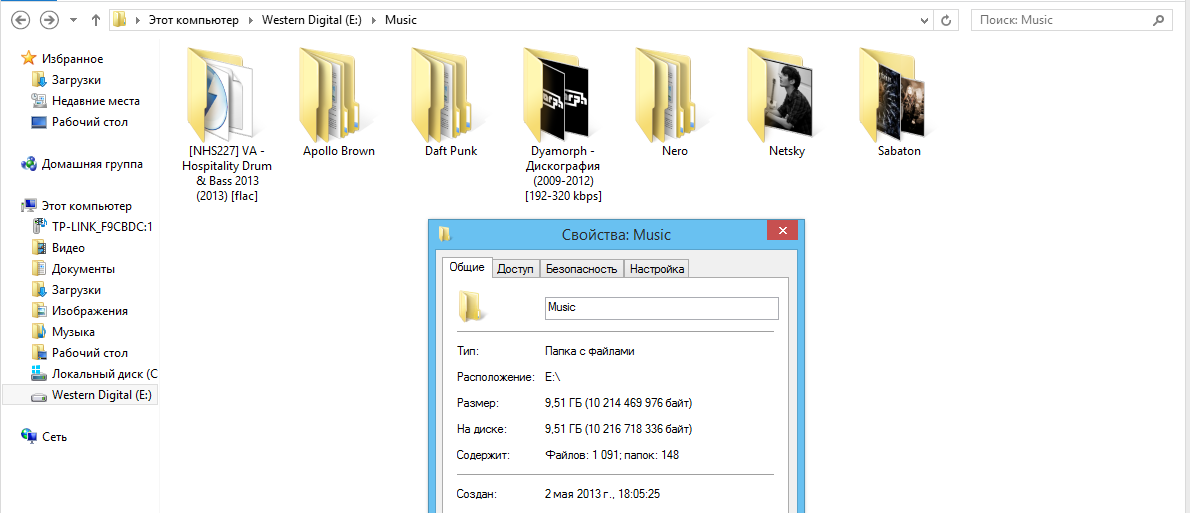Open the 'Изображения' folder in sidebar
This screenshot has height=513, width=1190.
[x=80, y=310]
